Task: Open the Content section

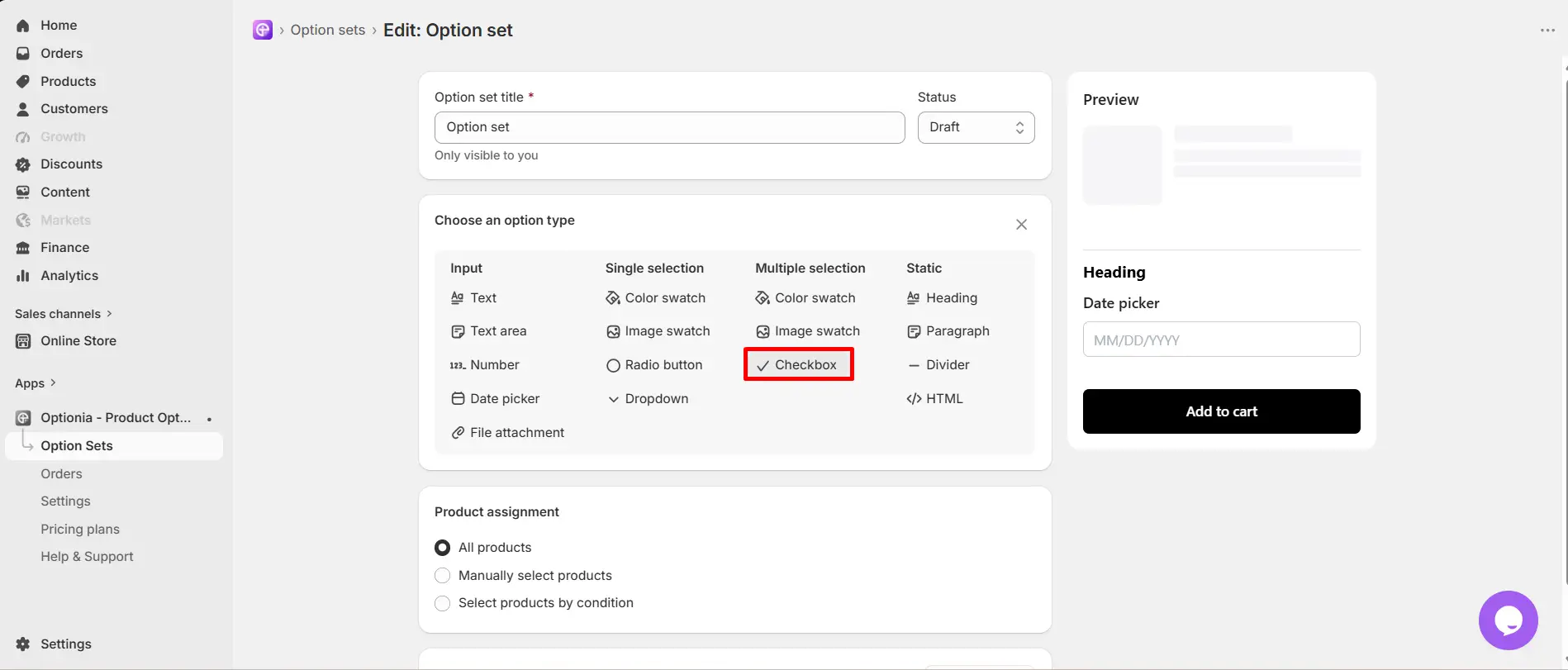Action: 64,192
